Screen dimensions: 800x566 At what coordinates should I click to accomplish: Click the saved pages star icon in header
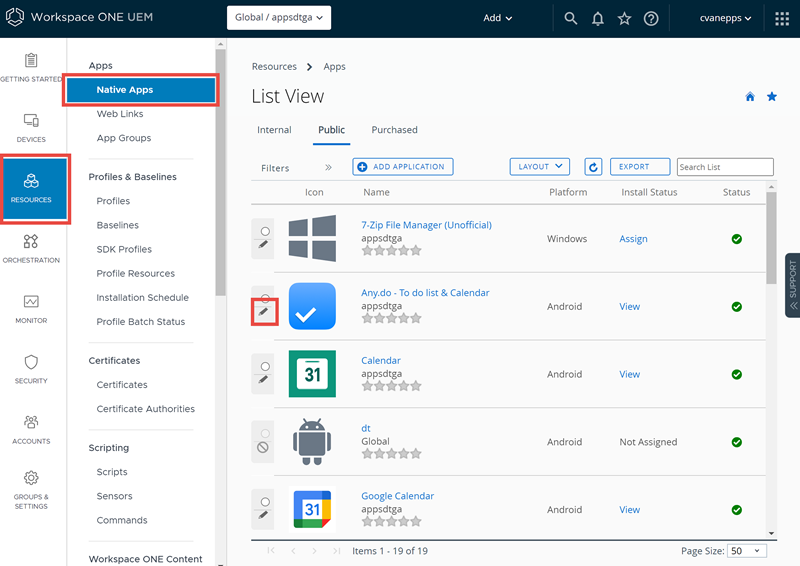[624, 18]
